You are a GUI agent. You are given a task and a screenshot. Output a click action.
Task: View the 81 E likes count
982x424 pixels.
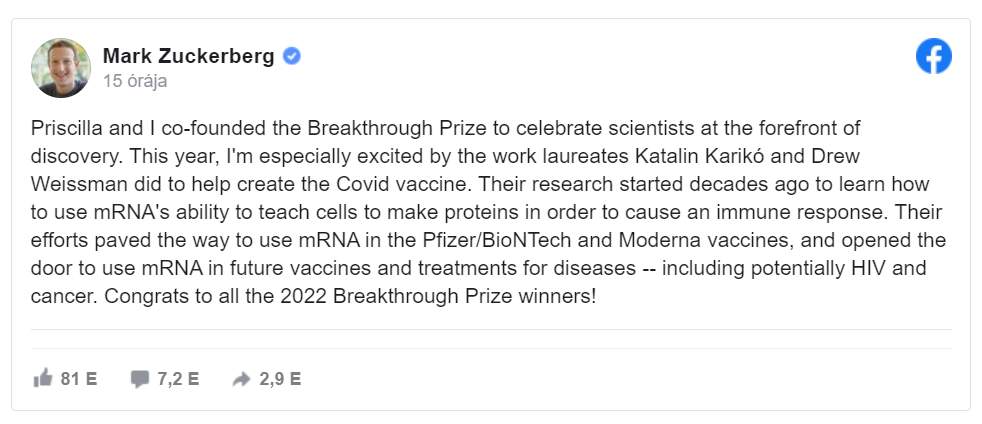tap(79, 378)
